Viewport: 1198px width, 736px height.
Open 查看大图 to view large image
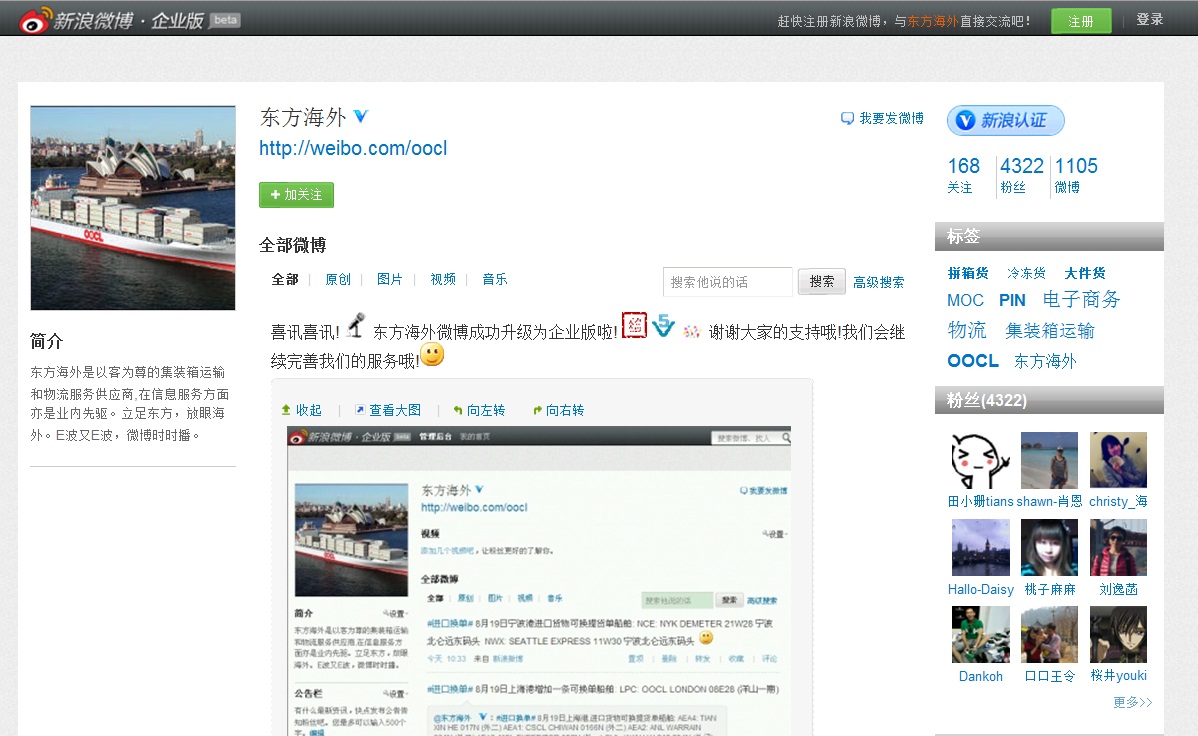[388, 410]
